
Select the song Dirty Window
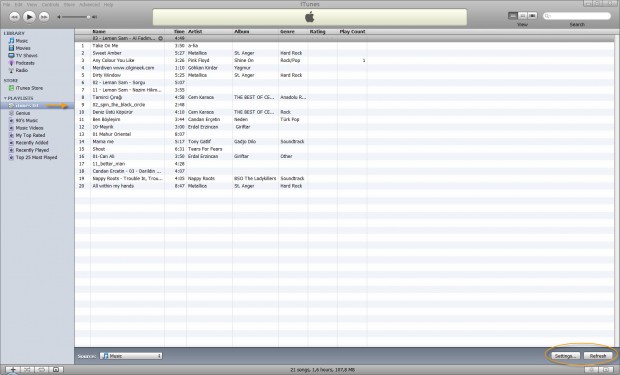coord(107,75)
